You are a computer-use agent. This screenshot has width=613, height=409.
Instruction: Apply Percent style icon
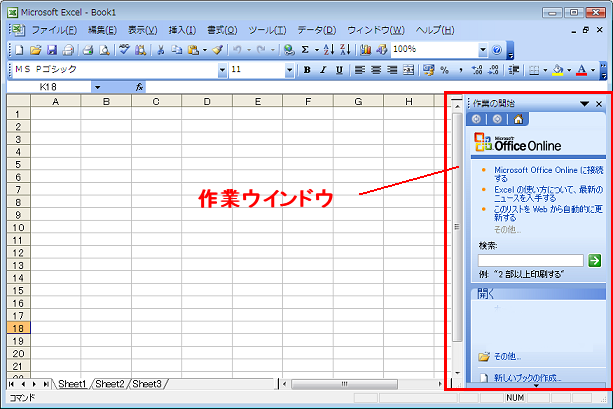[x=445, y=70]
